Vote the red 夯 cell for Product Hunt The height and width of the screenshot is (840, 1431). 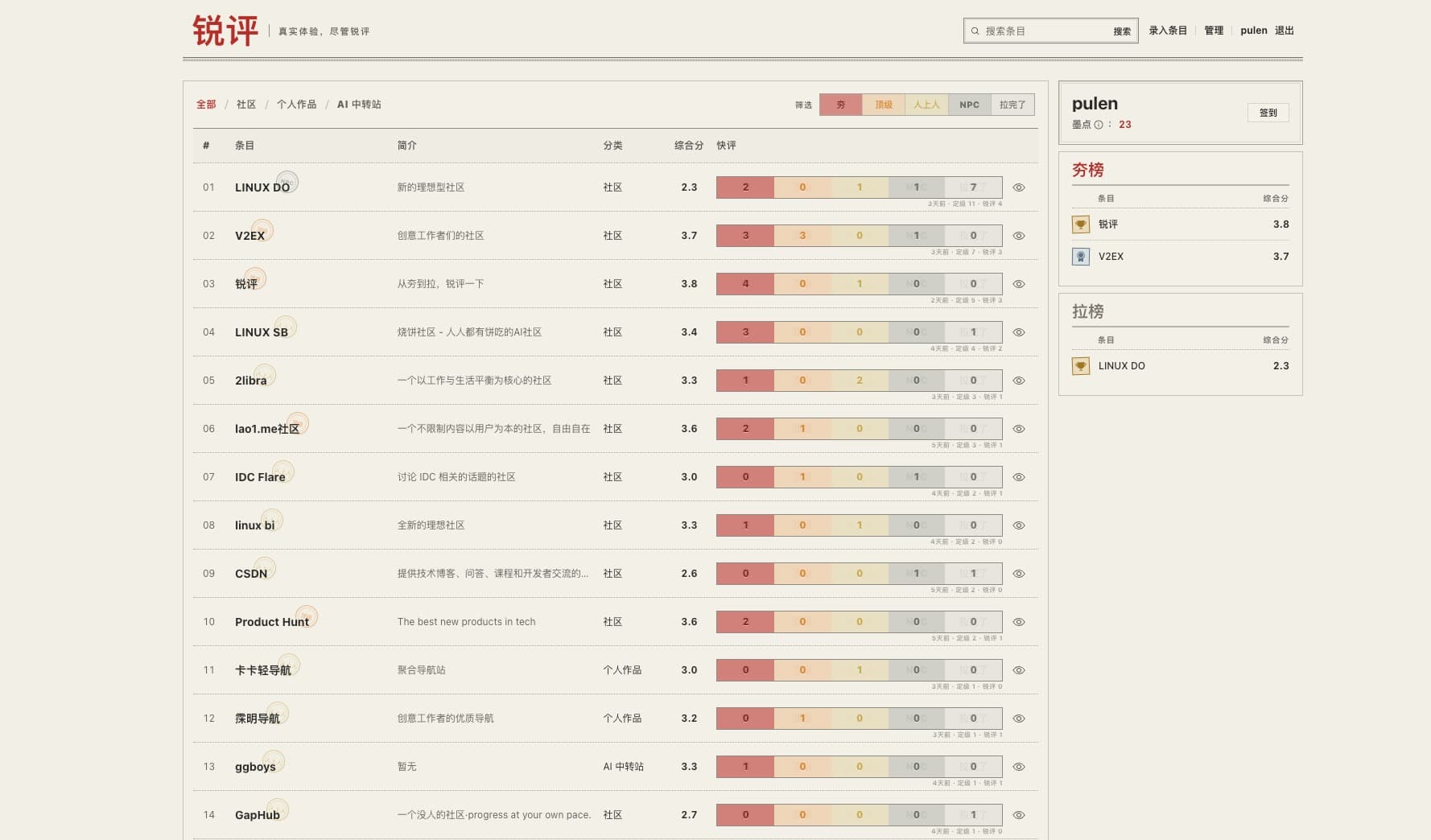(745, 622)
